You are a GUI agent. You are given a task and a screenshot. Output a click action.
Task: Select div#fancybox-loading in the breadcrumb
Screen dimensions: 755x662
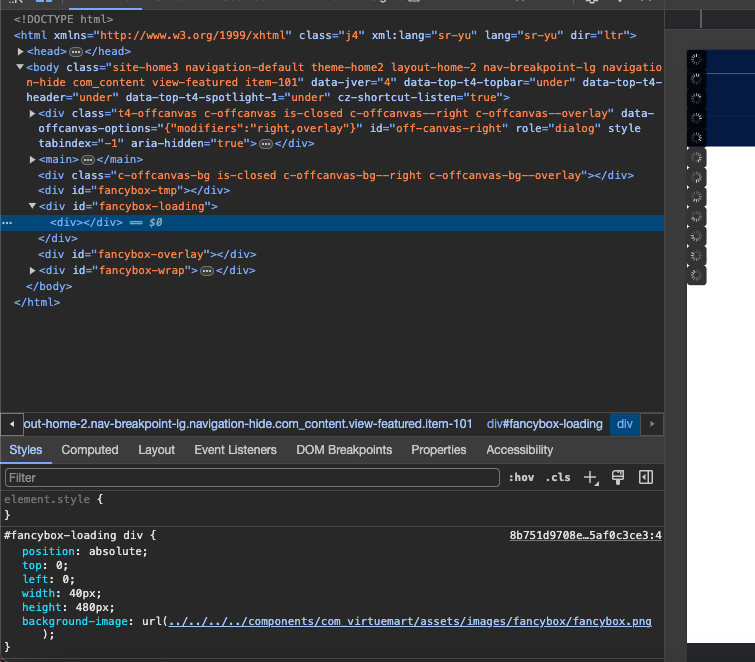[545, 424]
